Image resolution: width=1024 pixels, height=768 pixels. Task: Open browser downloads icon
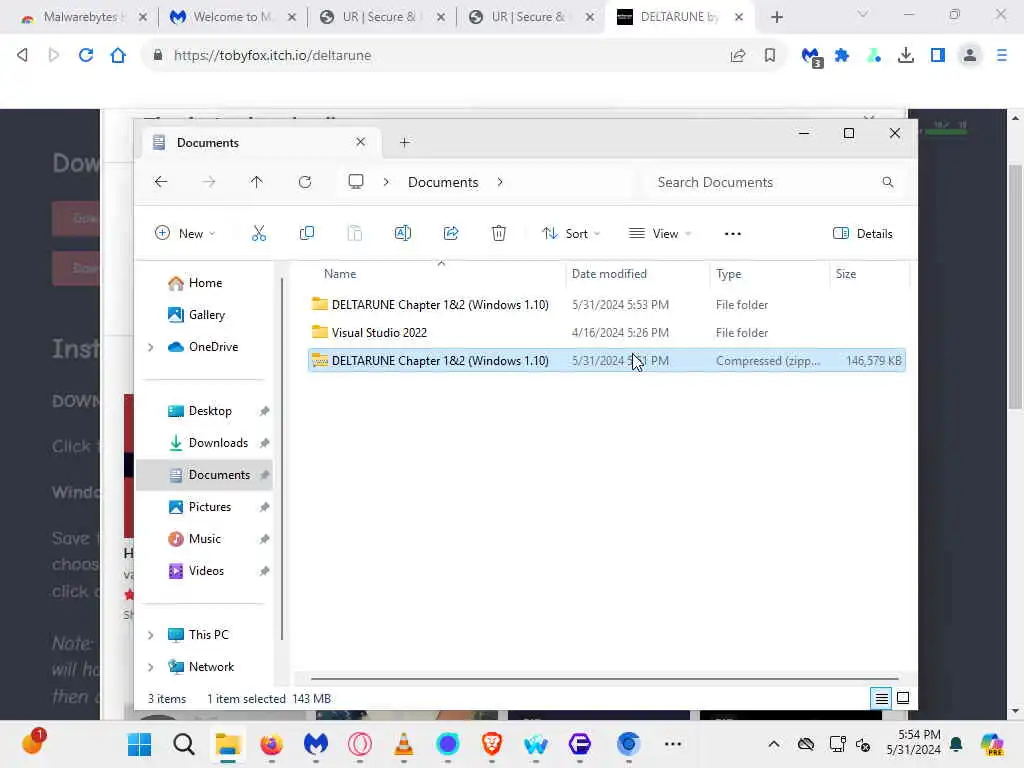905,56
